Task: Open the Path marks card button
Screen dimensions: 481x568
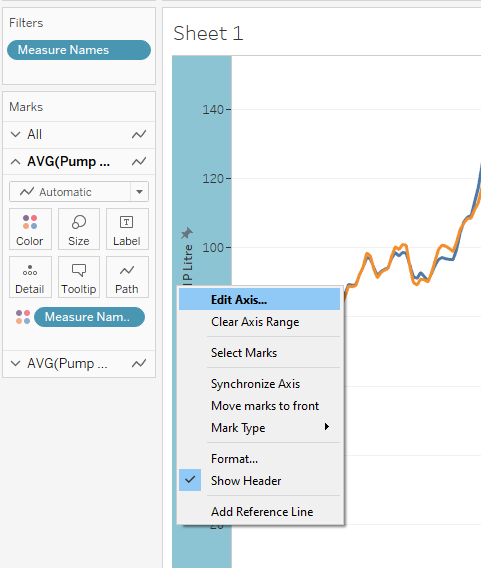Action: pos(127,277)
